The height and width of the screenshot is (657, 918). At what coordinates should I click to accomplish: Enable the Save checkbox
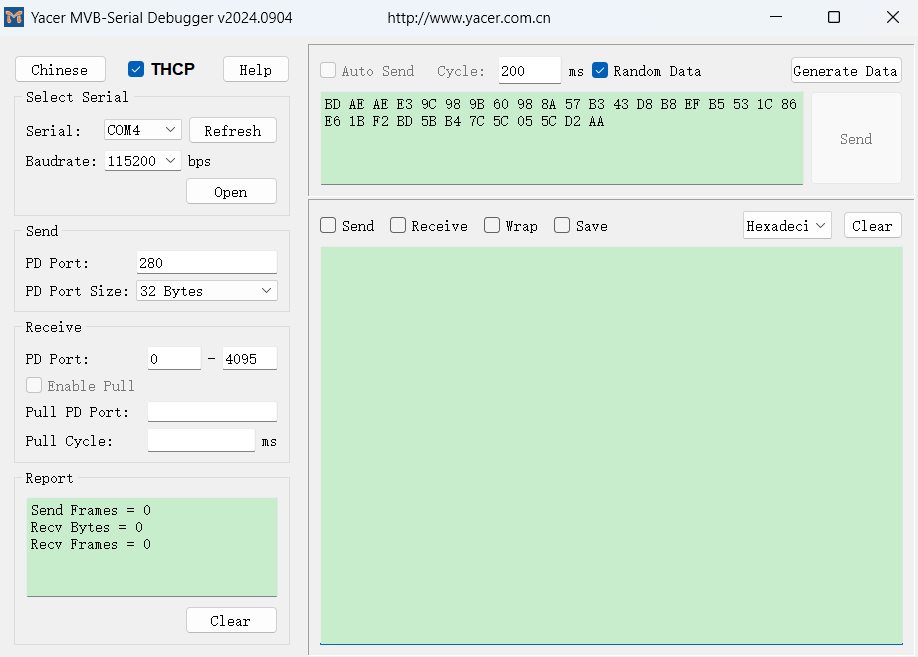pos(561,225)
